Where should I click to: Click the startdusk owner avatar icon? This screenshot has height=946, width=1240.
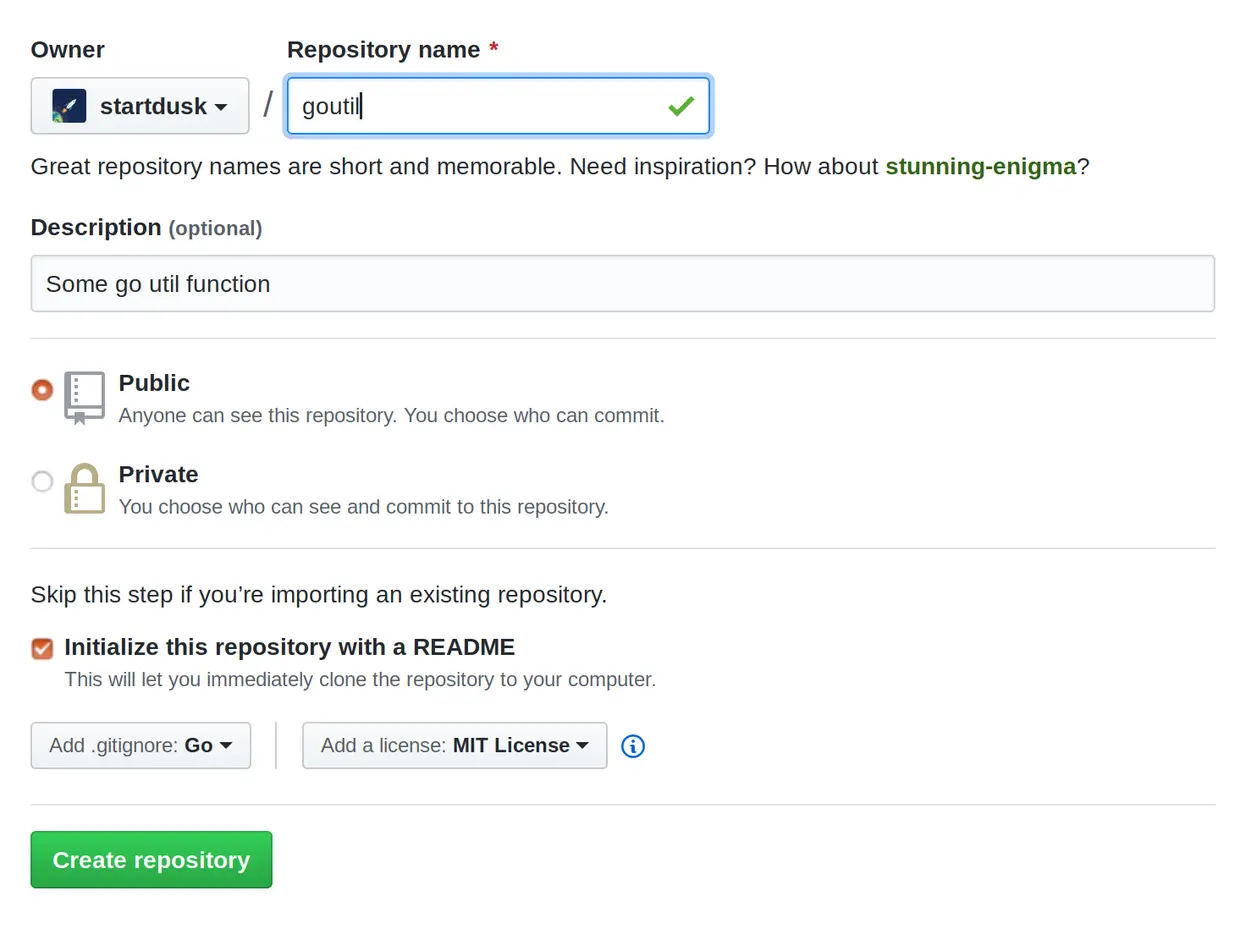point(69,106)
